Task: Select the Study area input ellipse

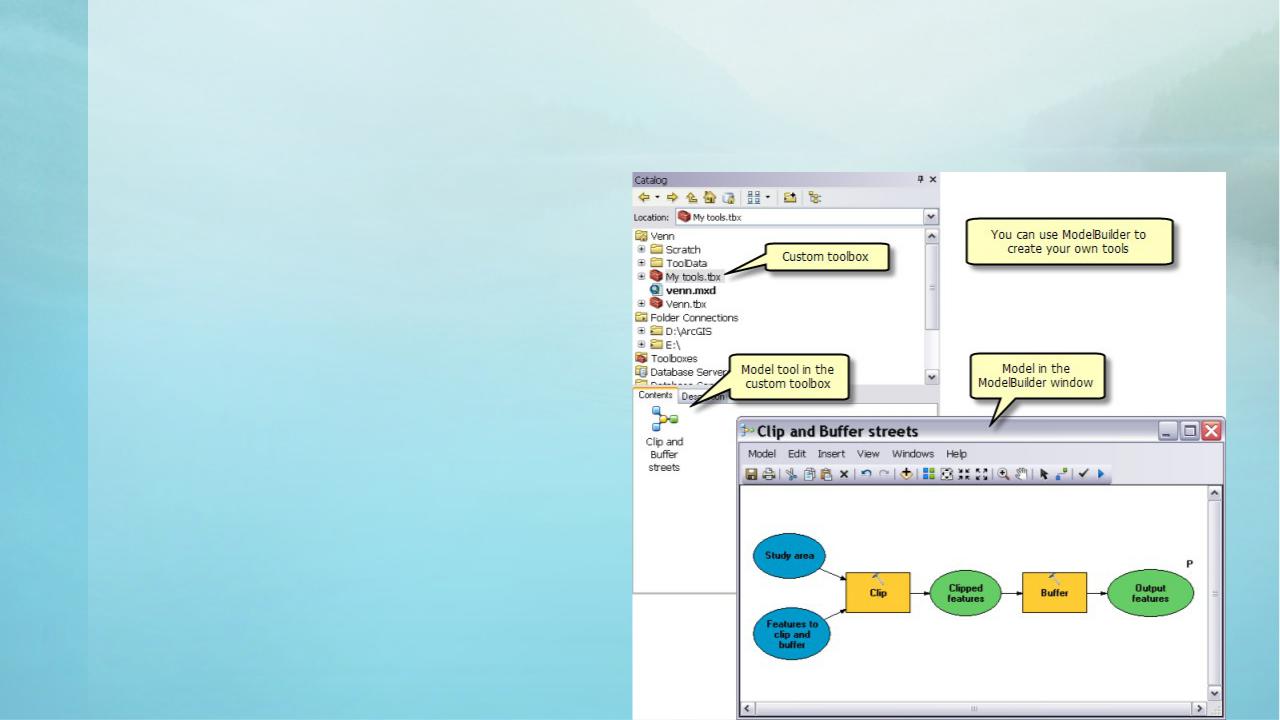Action: tap(790, 555)
